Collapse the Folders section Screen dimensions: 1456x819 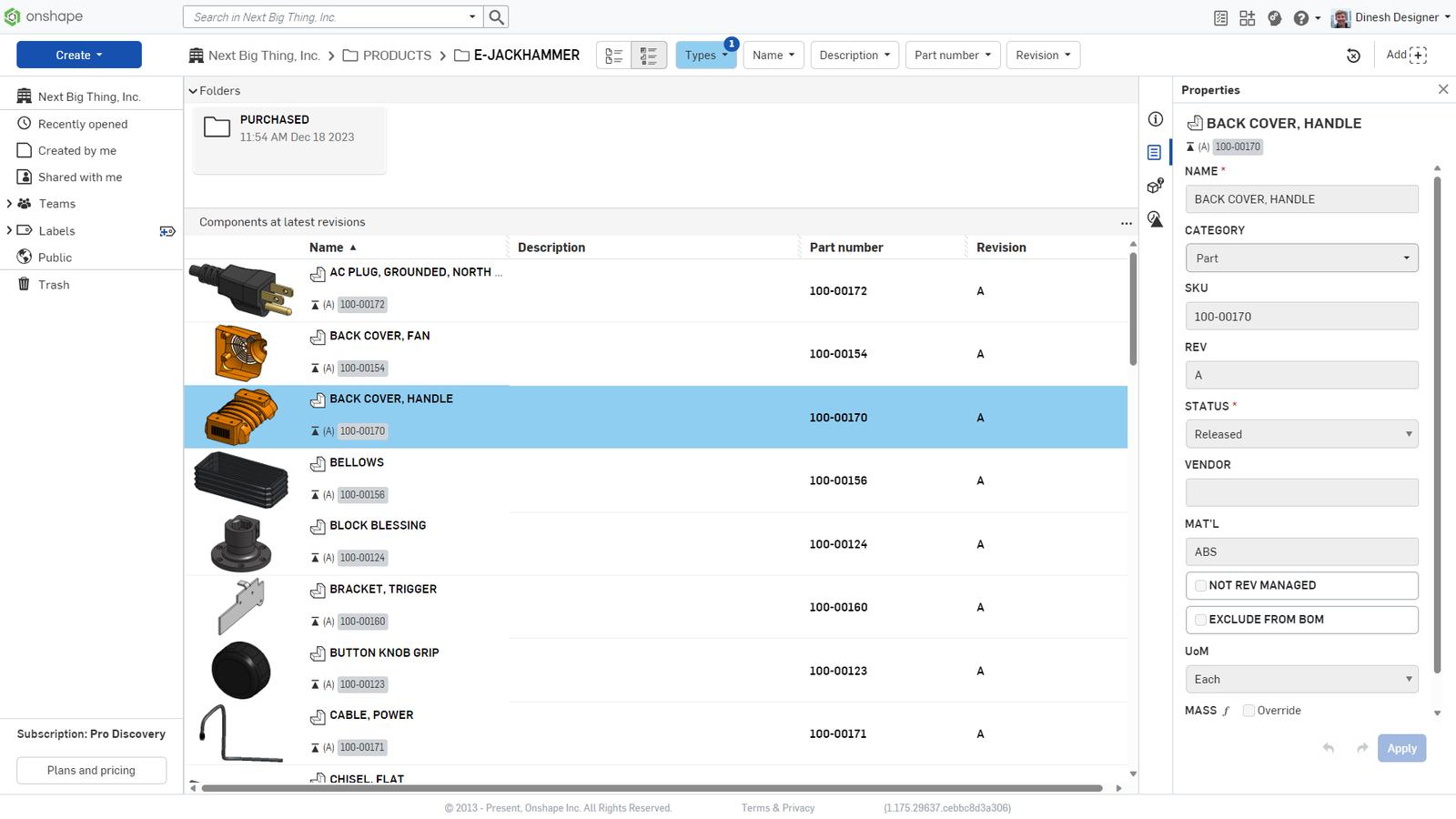pyautogui.click(x=194, y=90)
